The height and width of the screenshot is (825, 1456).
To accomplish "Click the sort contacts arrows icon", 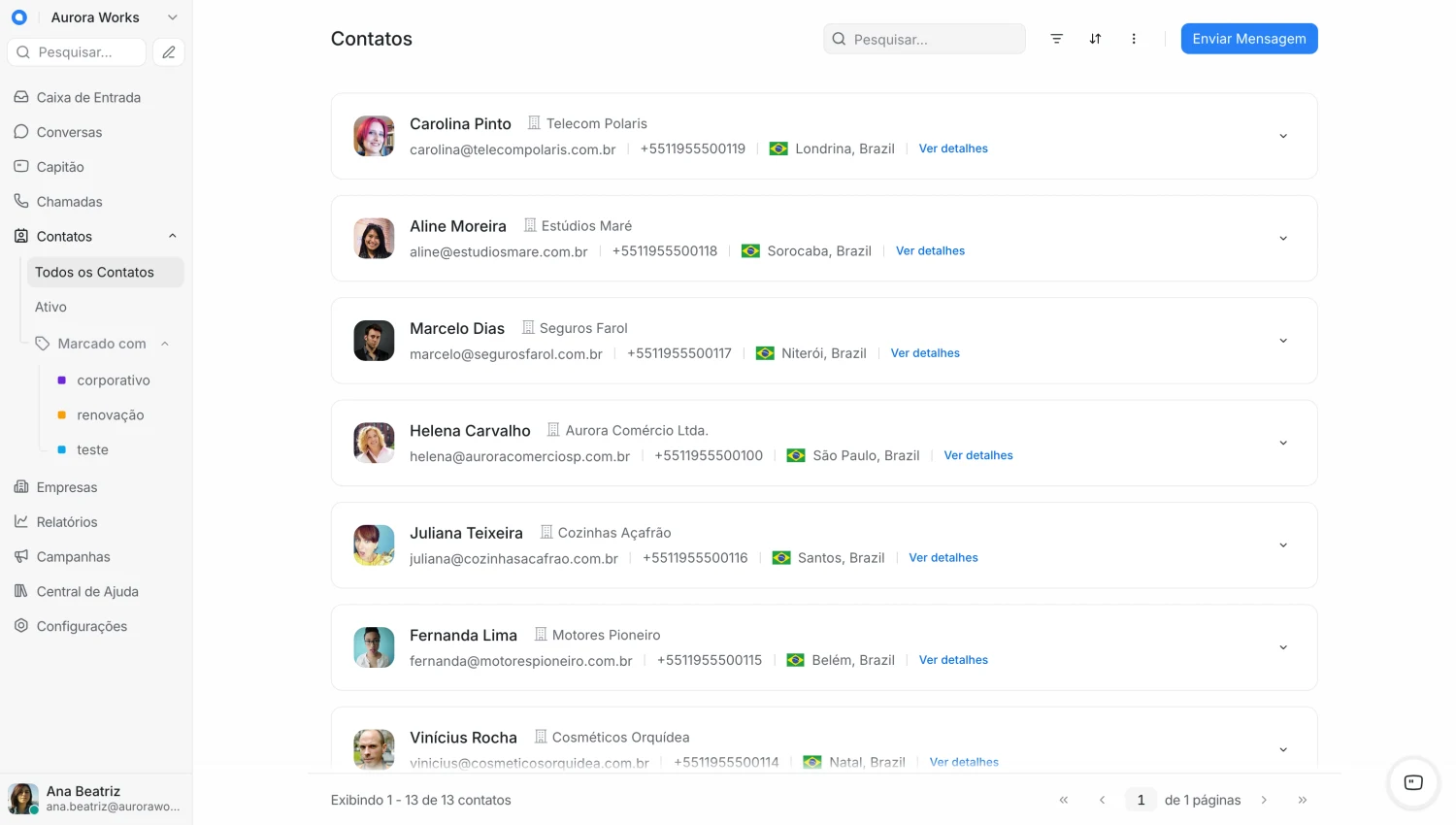I will [1095, 39].
